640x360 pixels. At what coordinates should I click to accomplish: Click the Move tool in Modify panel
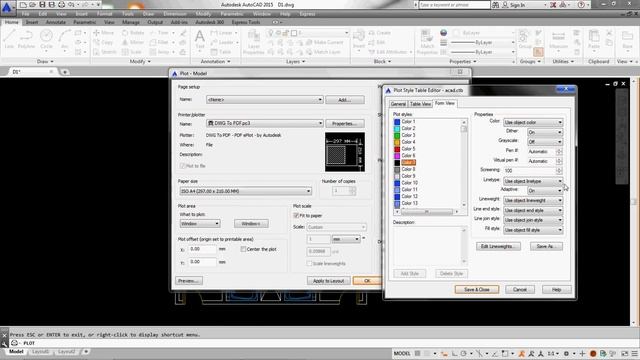[x=104, y=33]
